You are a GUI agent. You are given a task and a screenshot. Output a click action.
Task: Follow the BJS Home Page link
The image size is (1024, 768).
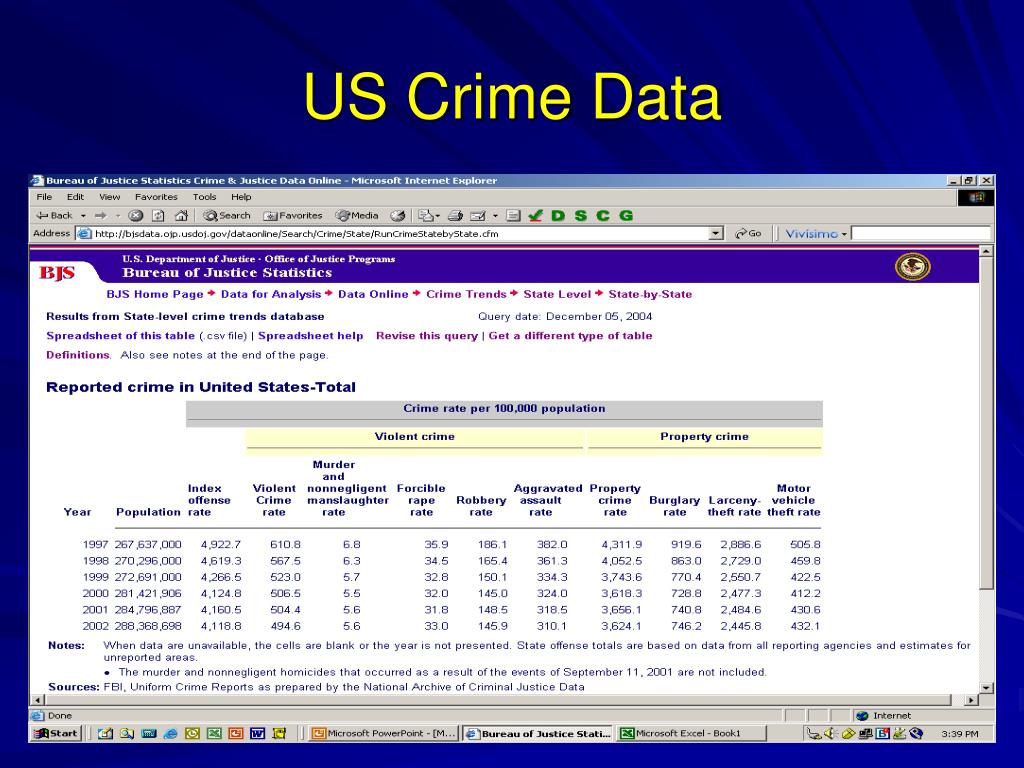tap(155, 294)
